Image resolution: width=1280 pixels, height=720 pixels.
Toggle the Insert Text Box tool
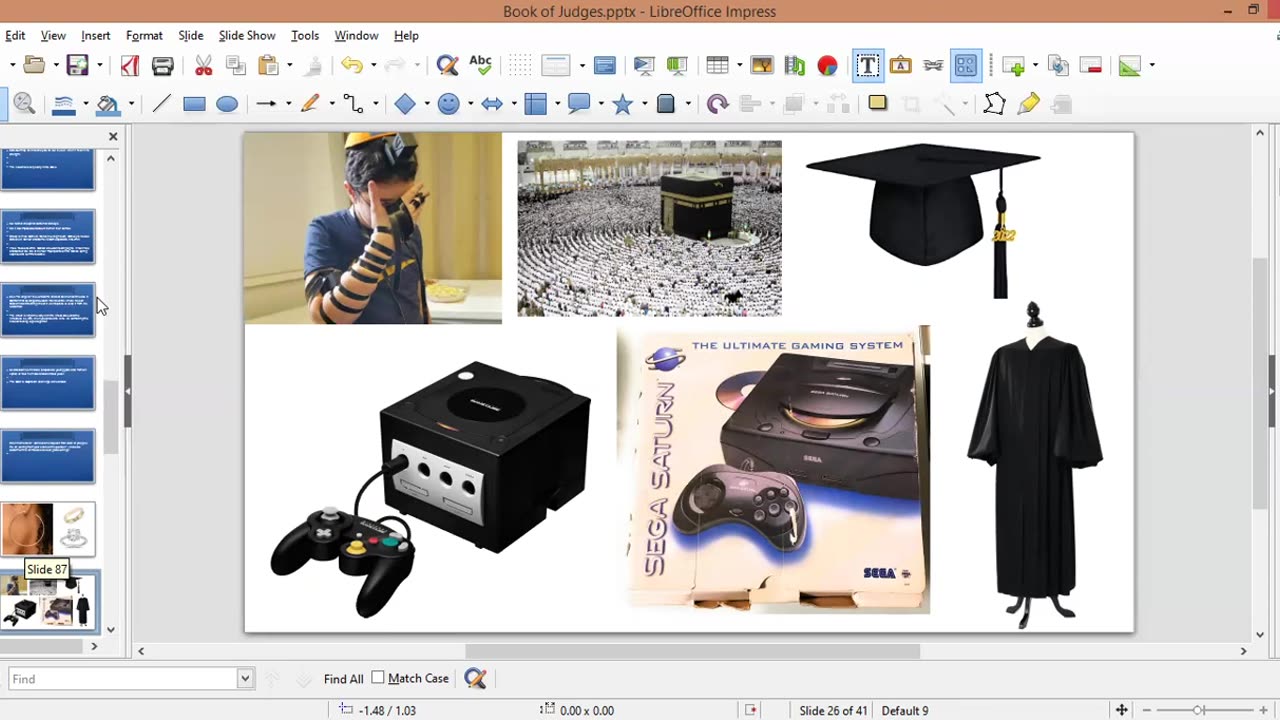point(868,65)
